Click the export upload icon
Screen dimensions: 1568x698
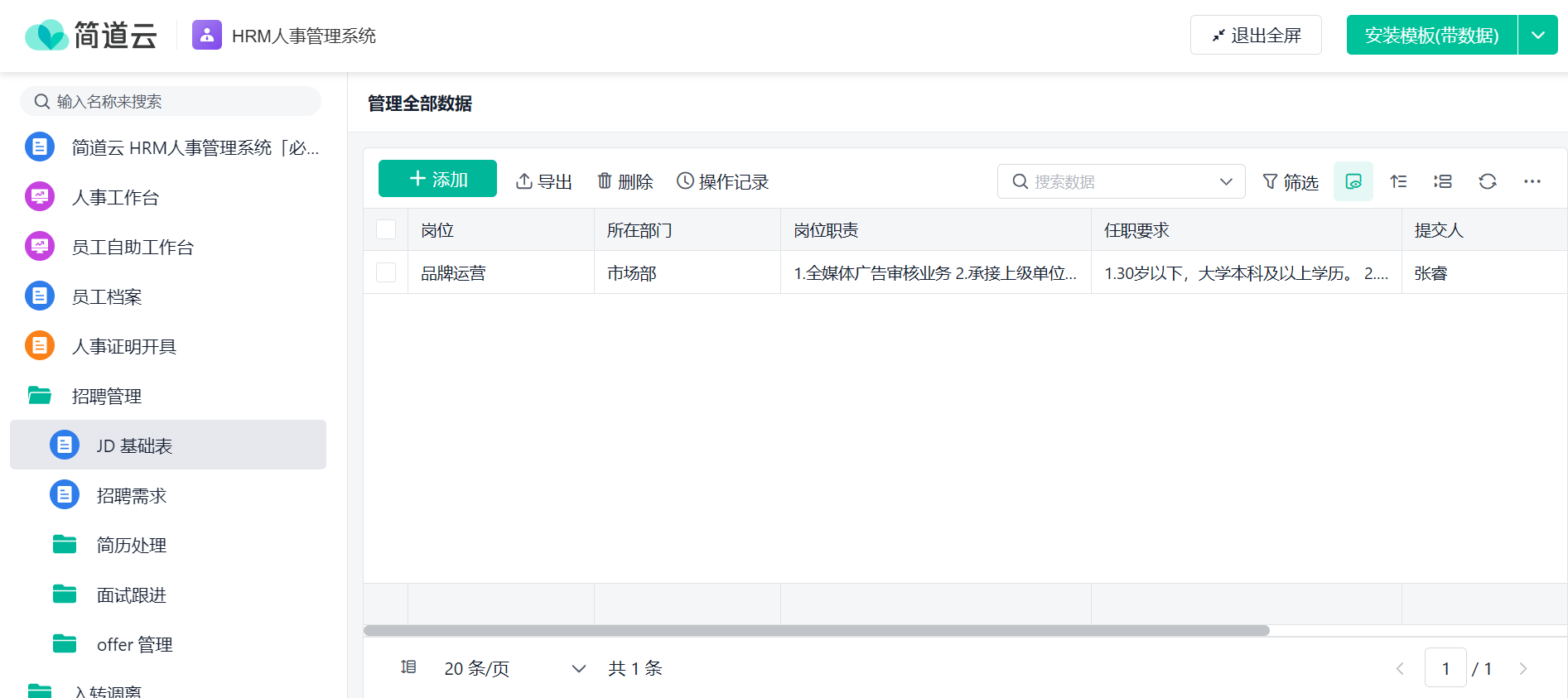[524, 181]
